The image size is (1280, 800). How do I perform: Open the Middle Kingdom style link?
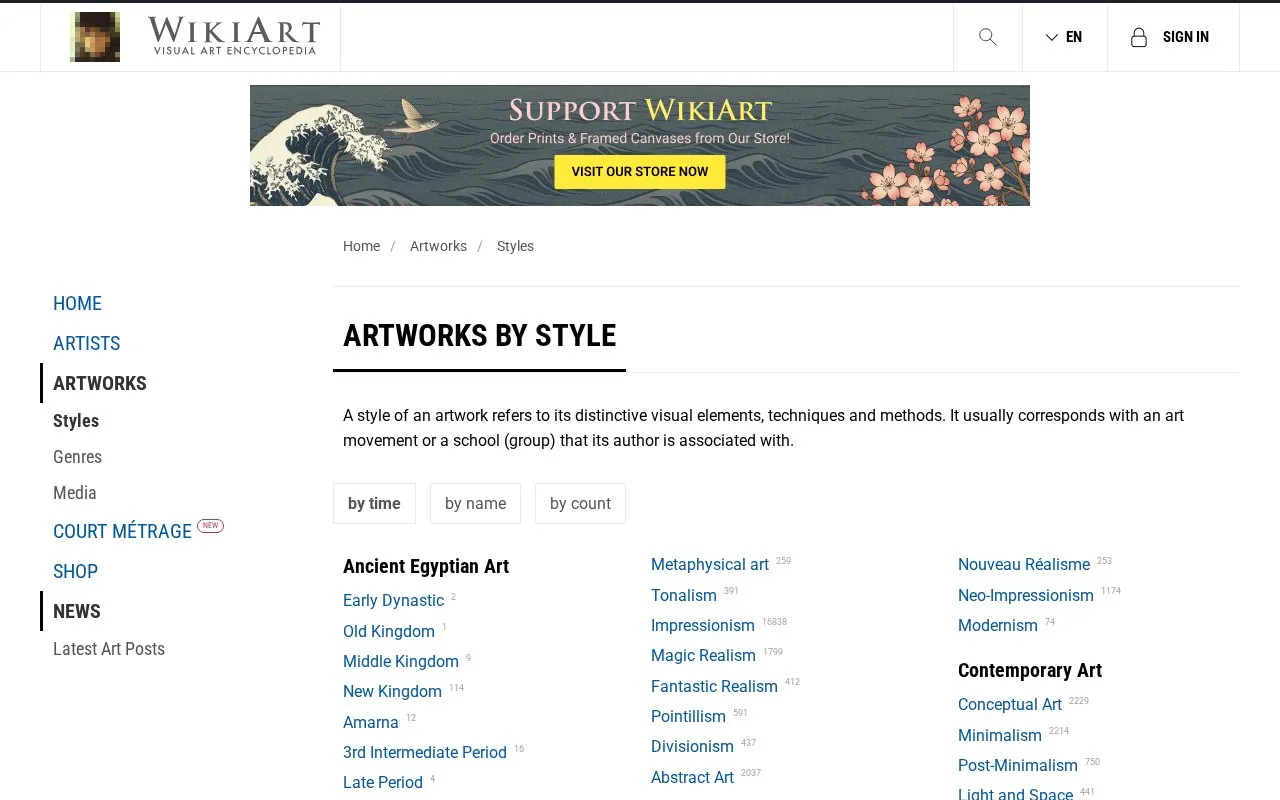click(x=401, y=661)
